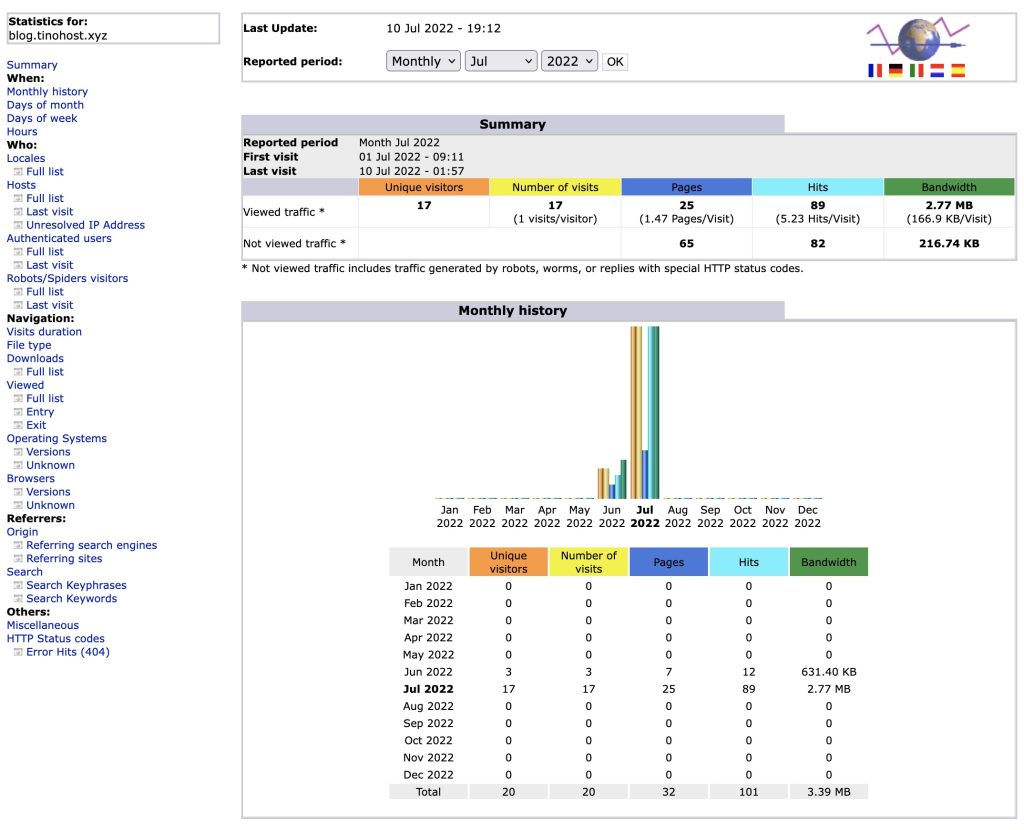
Task: Click the 3.39 MB total bandwidth cell
Action: click(829, 792)
